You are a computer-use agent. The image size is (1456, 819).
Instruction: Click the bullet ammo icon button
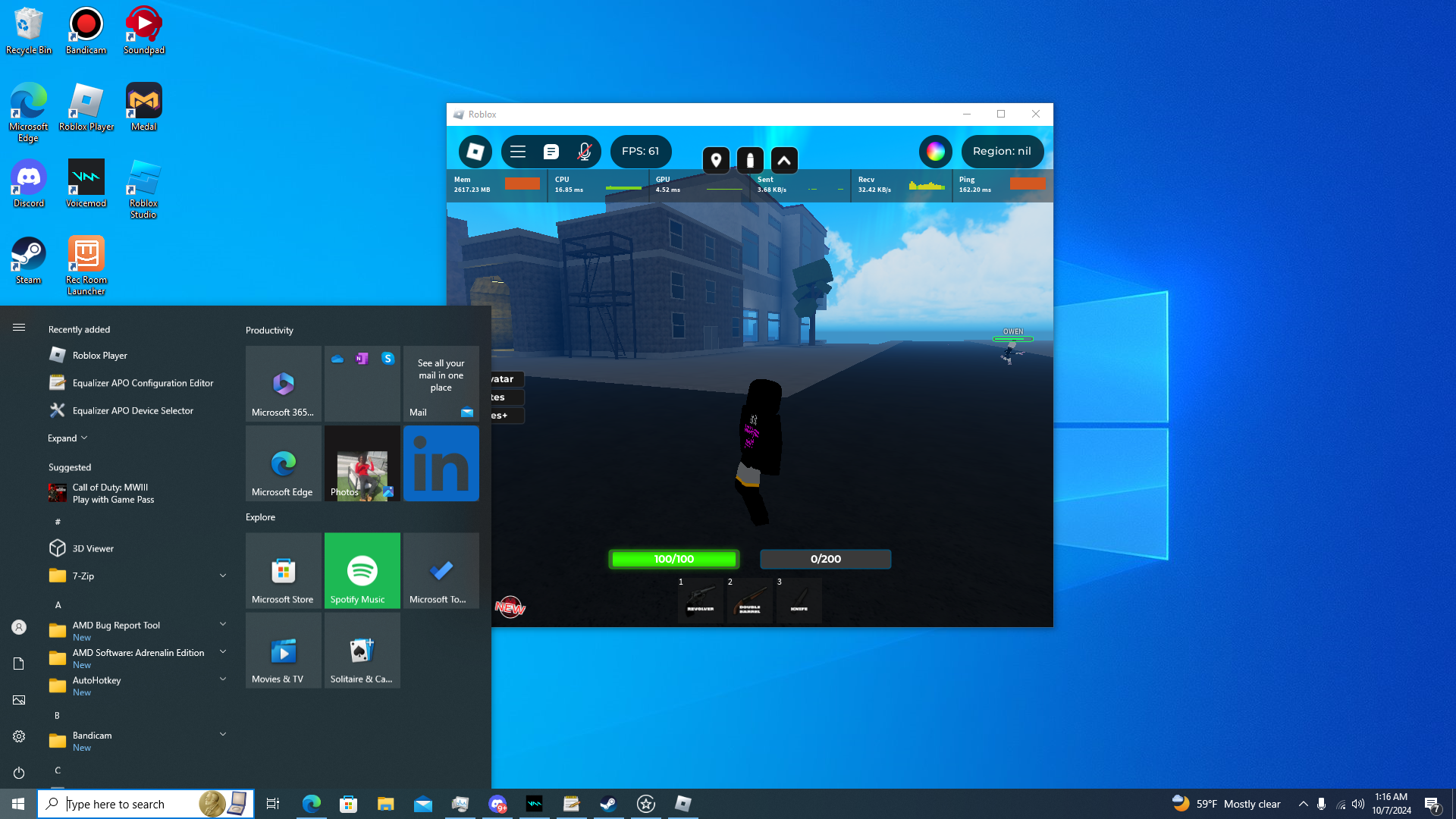[x=750, y=160]
